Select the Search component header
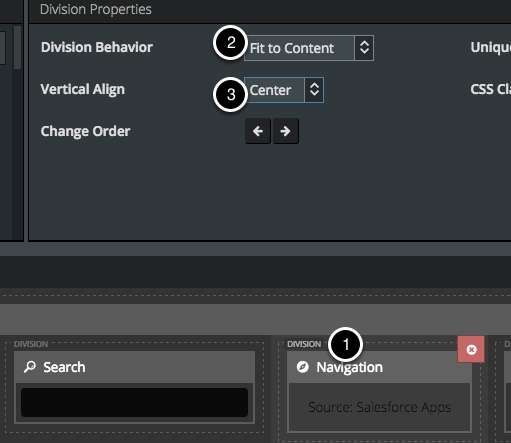Viewport: 511px width, 443px height. [135, 367]
